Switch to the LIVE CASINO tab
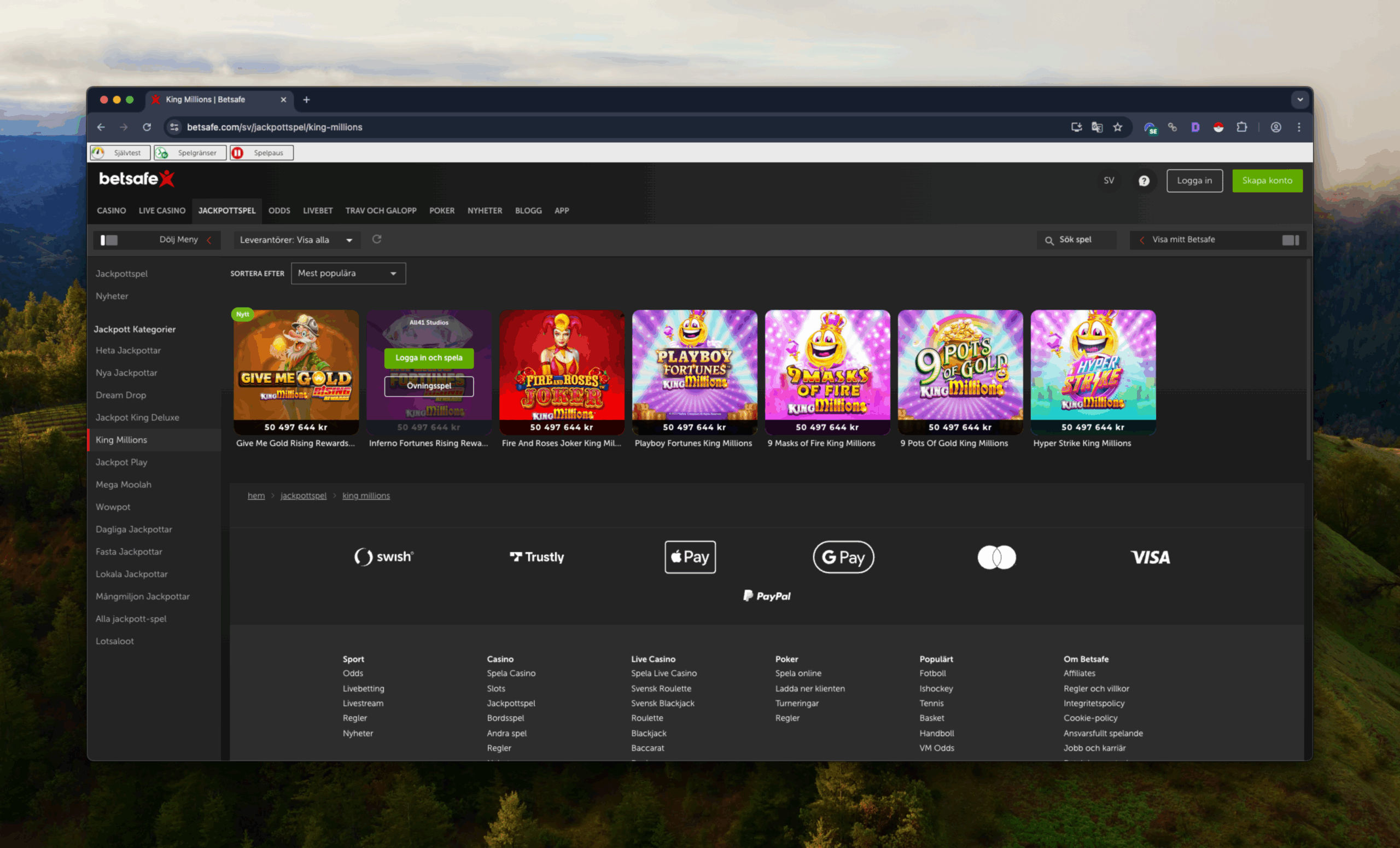This screenshot has height=848, width=1400. point(162,211)
